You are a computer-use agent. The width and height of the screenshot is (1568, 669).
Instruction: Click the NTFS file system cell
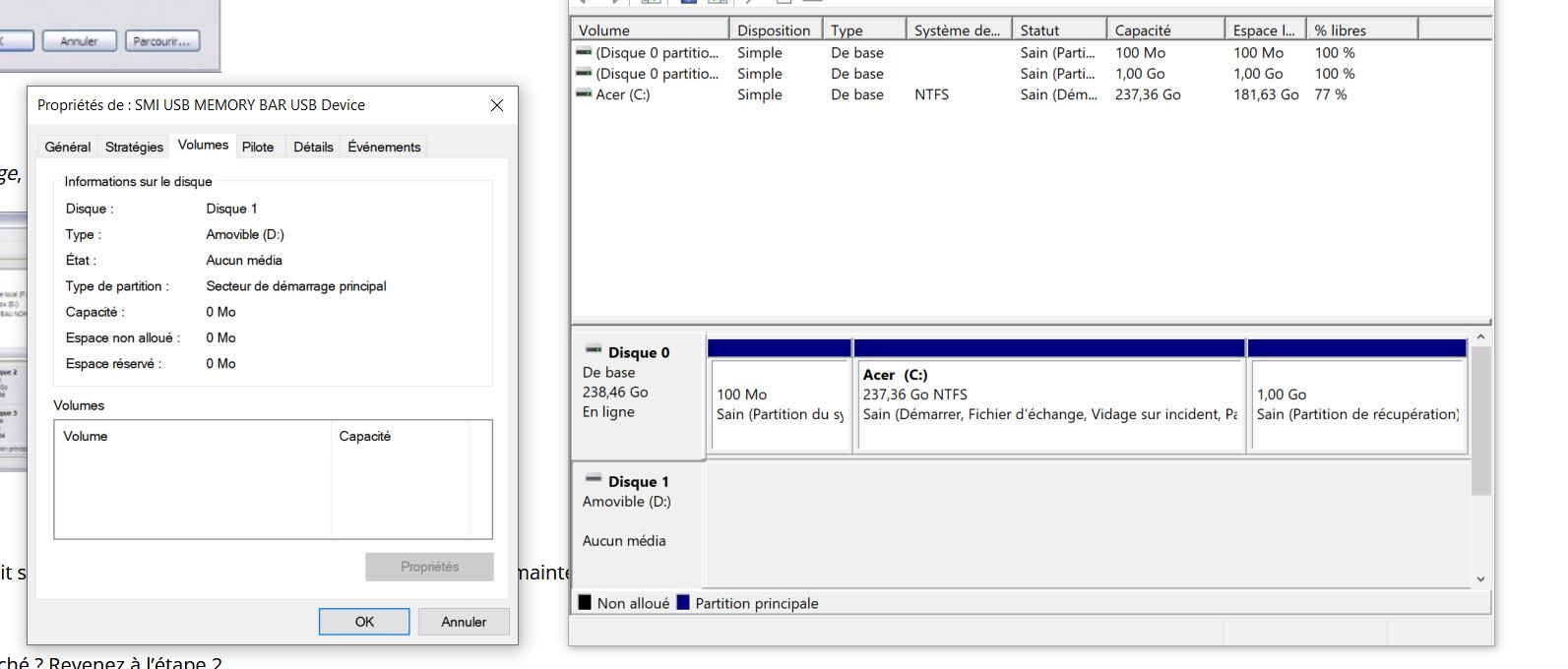point(931,94)
